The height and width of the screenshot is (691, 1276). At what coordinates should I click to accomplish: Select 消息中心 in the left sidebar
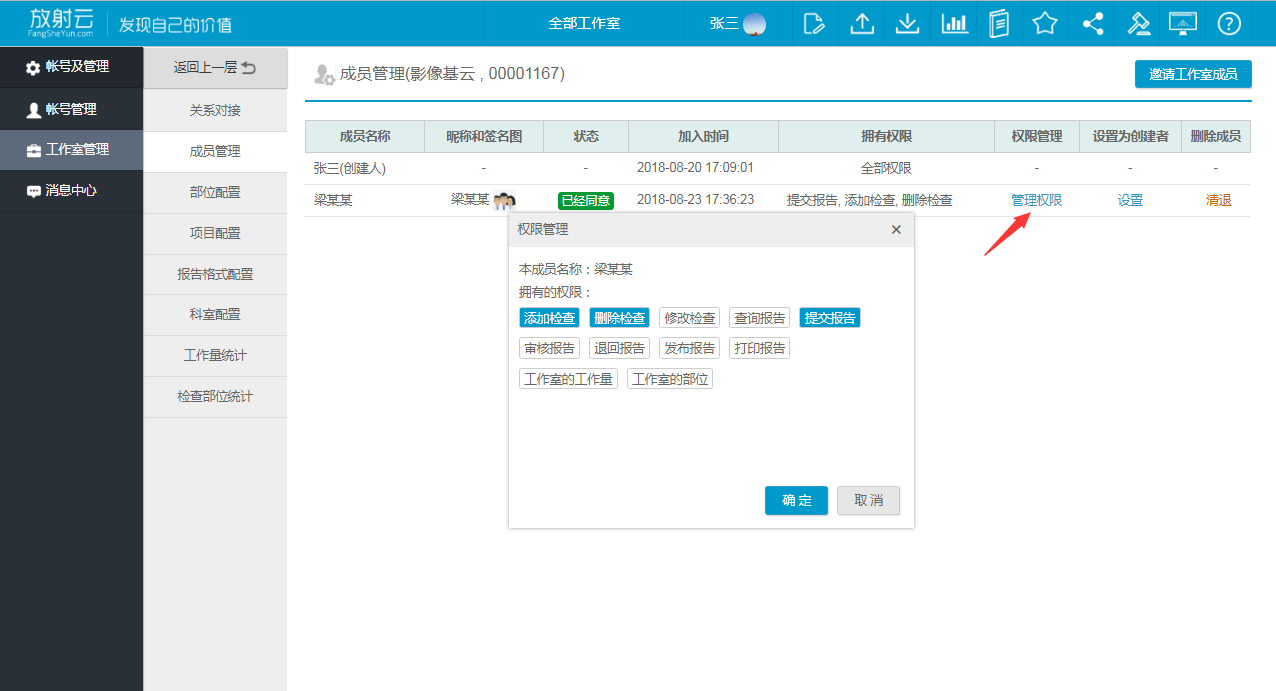[x=70, y=190]
